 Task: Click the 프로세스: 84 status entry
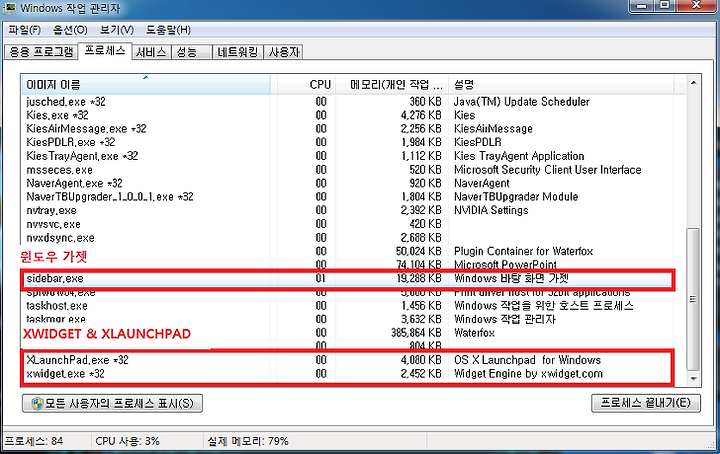click(34, 441)
